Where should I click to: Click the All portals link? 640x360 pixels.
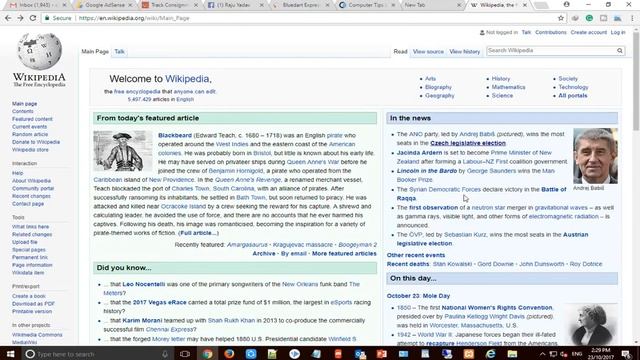click(573, 96)
